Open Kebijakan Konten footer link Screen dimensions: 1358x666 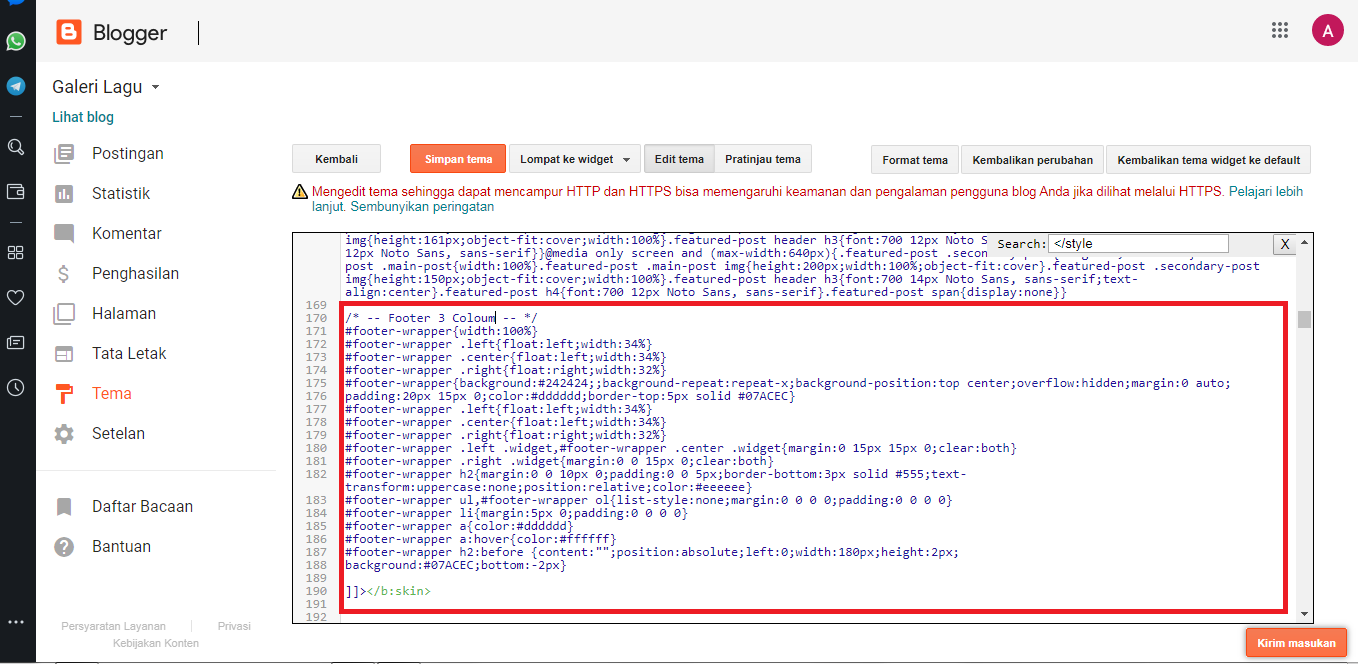(x=156, y=643)
